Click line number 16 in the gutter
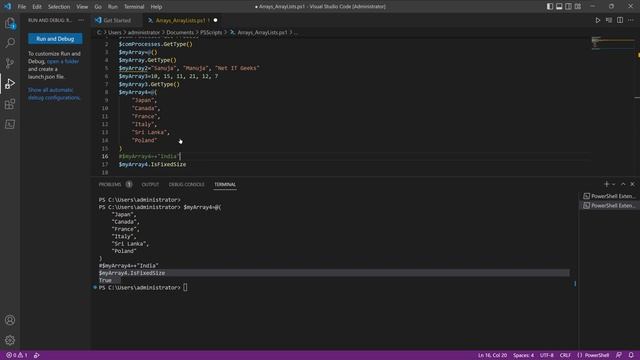 [x=105, y=156]
